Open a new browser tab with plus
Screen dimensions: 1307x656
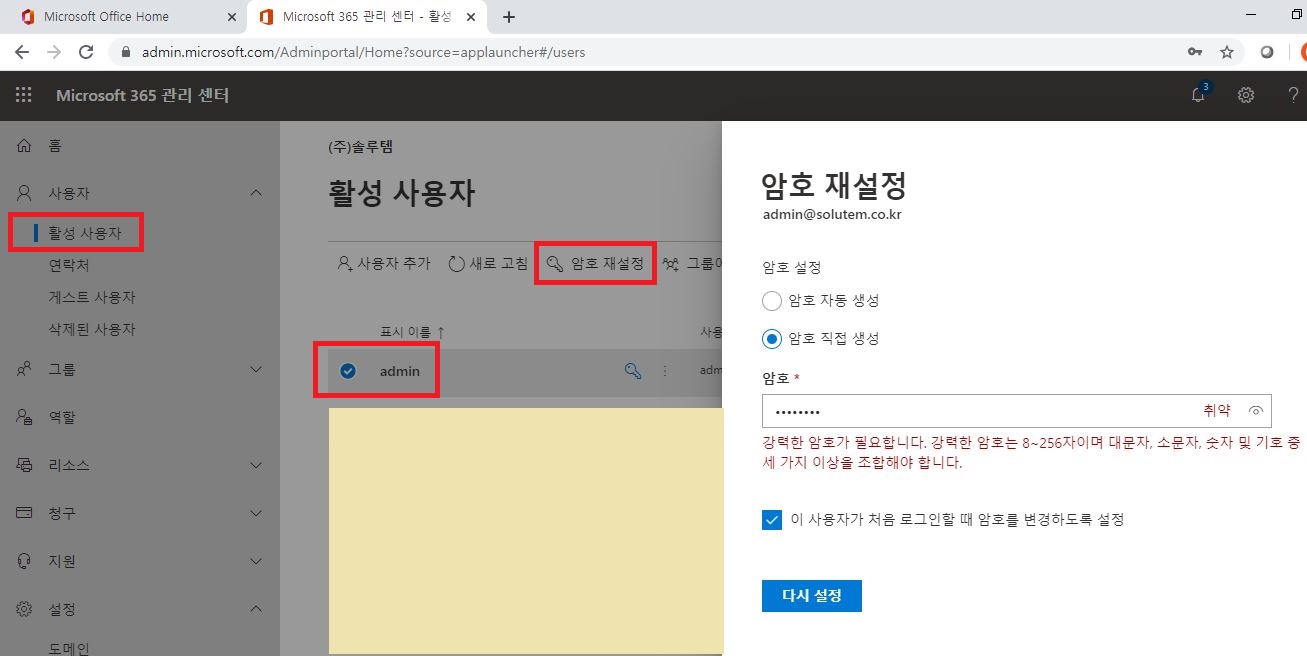[509, 17]
